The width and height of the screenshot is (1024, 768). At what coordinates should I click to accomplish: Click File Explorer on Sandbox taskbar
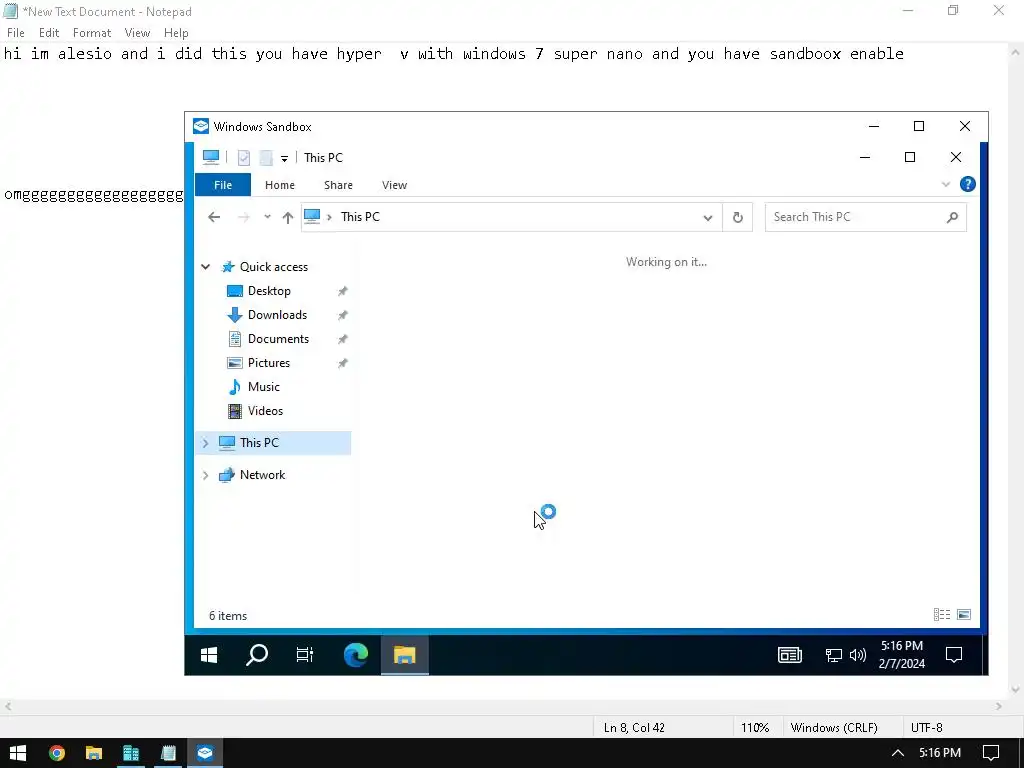coord(404,654)
